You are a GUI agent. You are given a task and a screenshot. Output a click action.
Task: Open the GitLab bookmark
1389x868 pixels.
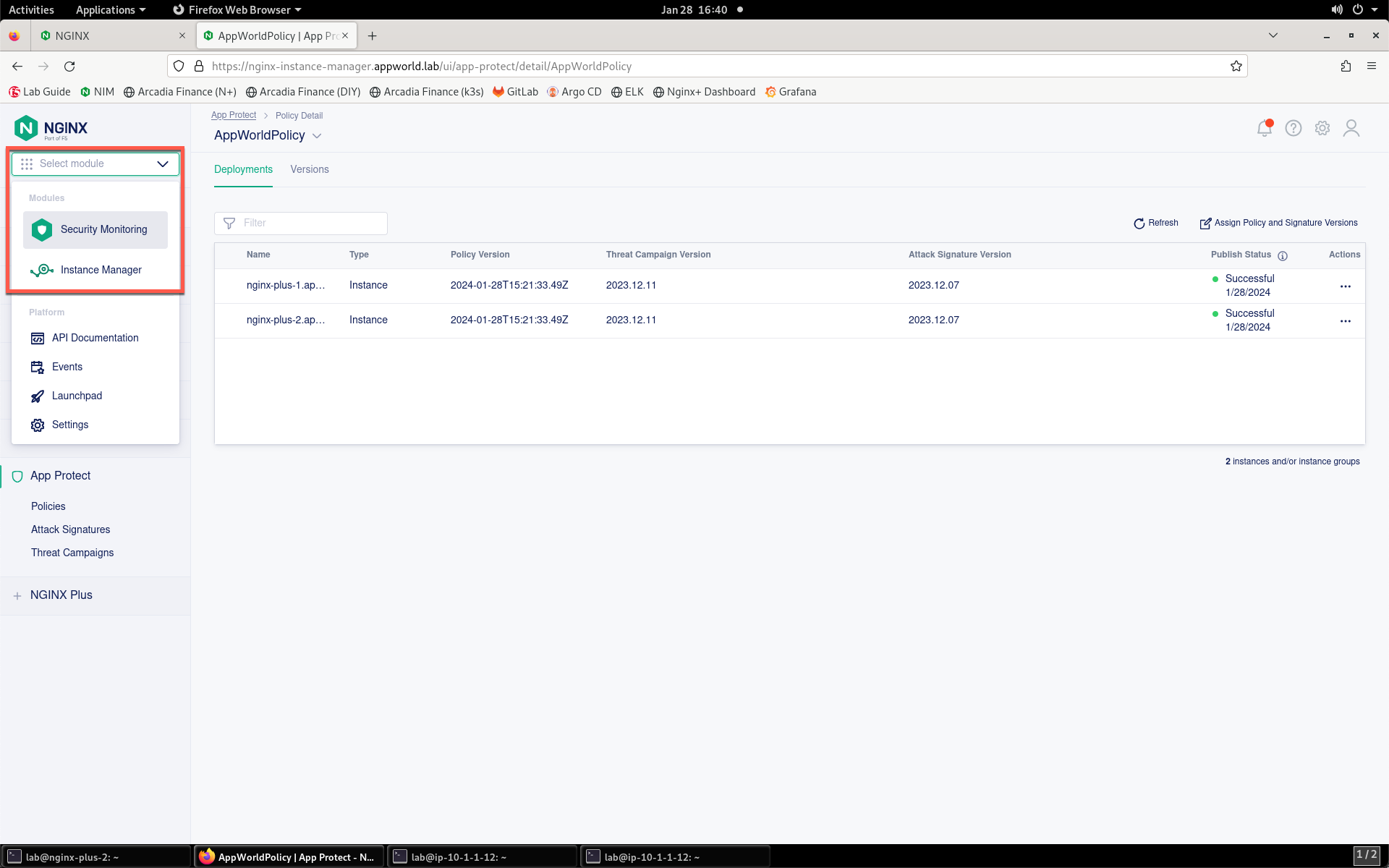tap(515, 92)
